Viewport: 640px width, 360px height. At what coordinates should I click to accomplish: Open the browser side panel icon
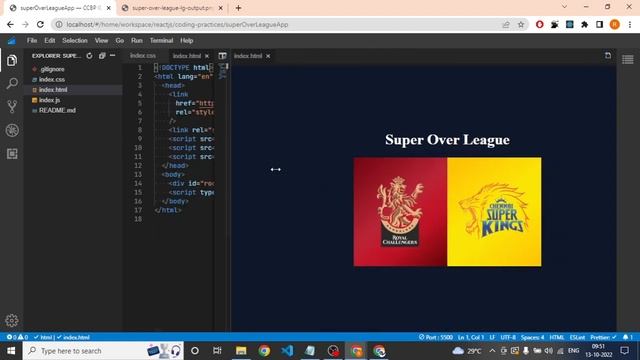click(x=599, y=24)
